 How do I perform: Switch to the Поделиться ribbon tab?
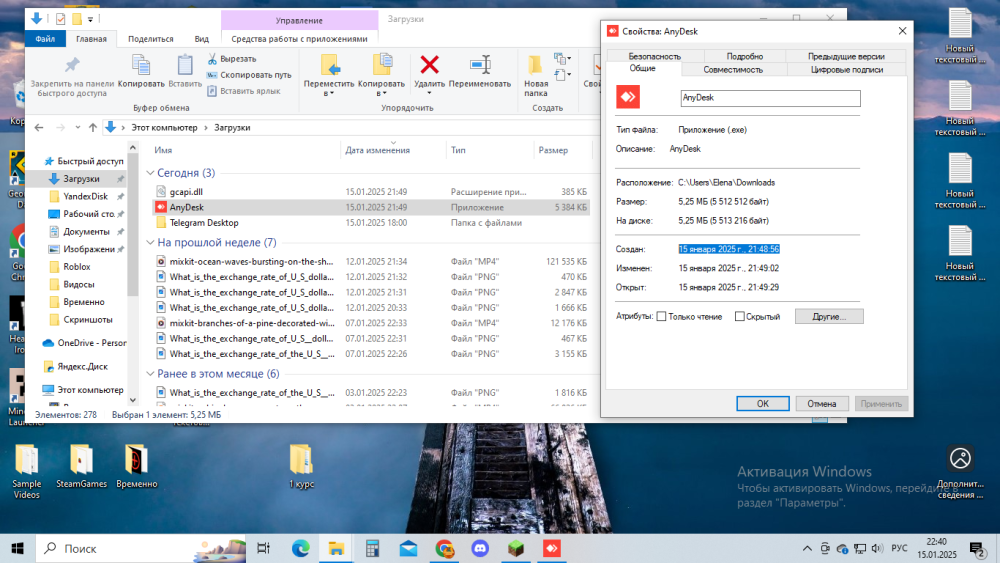tap(151, 39)
